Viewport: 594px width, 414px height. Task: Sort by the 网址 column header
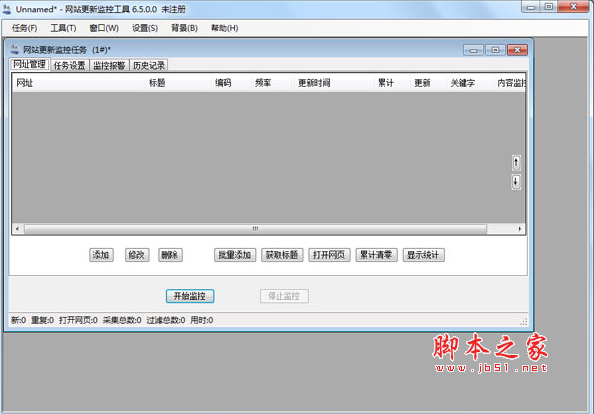[78, 83]
